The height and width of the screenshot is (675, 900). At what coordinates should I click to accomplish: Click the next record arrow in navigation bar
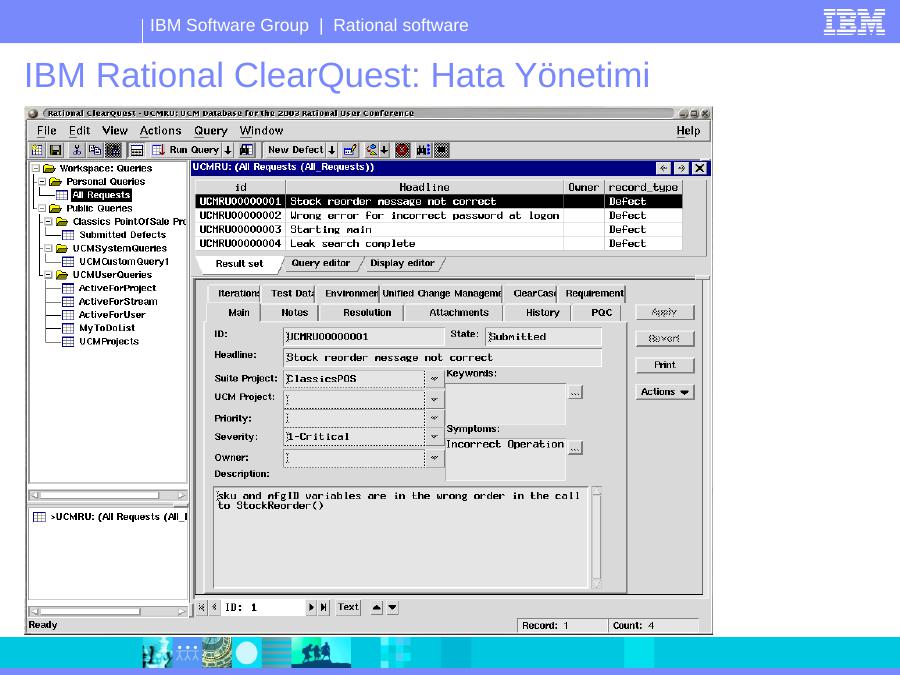[311, 607]
